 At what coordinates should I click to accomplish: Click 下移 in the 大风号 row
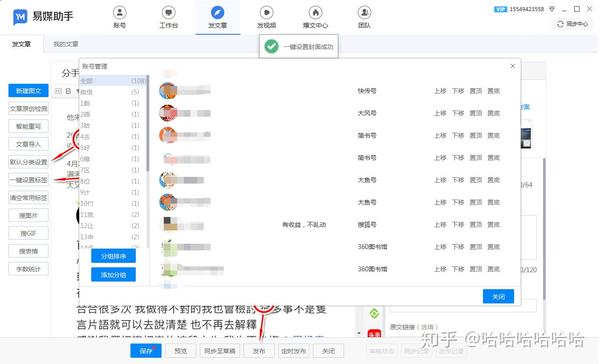pos(458,113)
